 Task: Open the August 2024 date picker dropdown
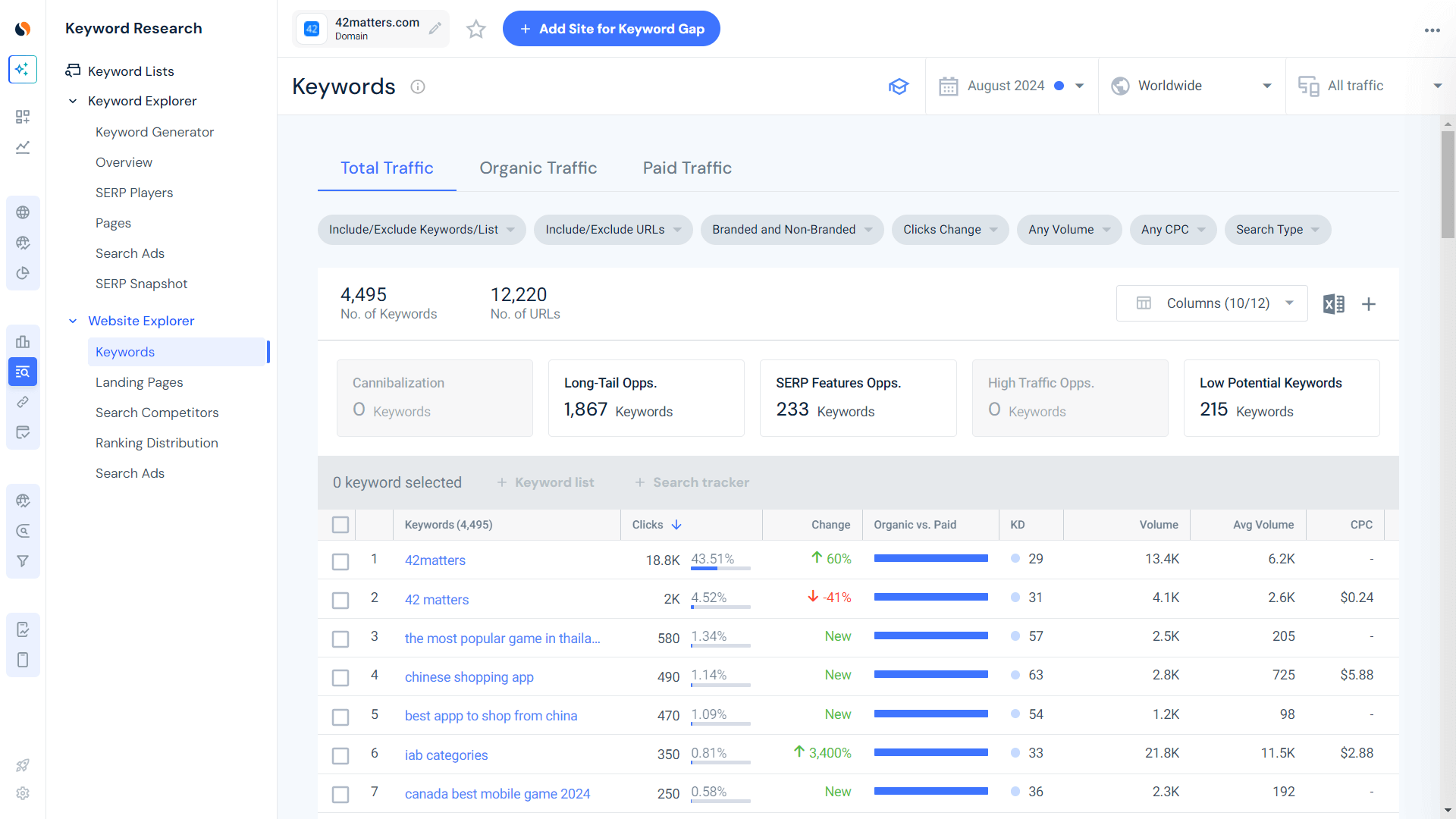(1012, 86)
